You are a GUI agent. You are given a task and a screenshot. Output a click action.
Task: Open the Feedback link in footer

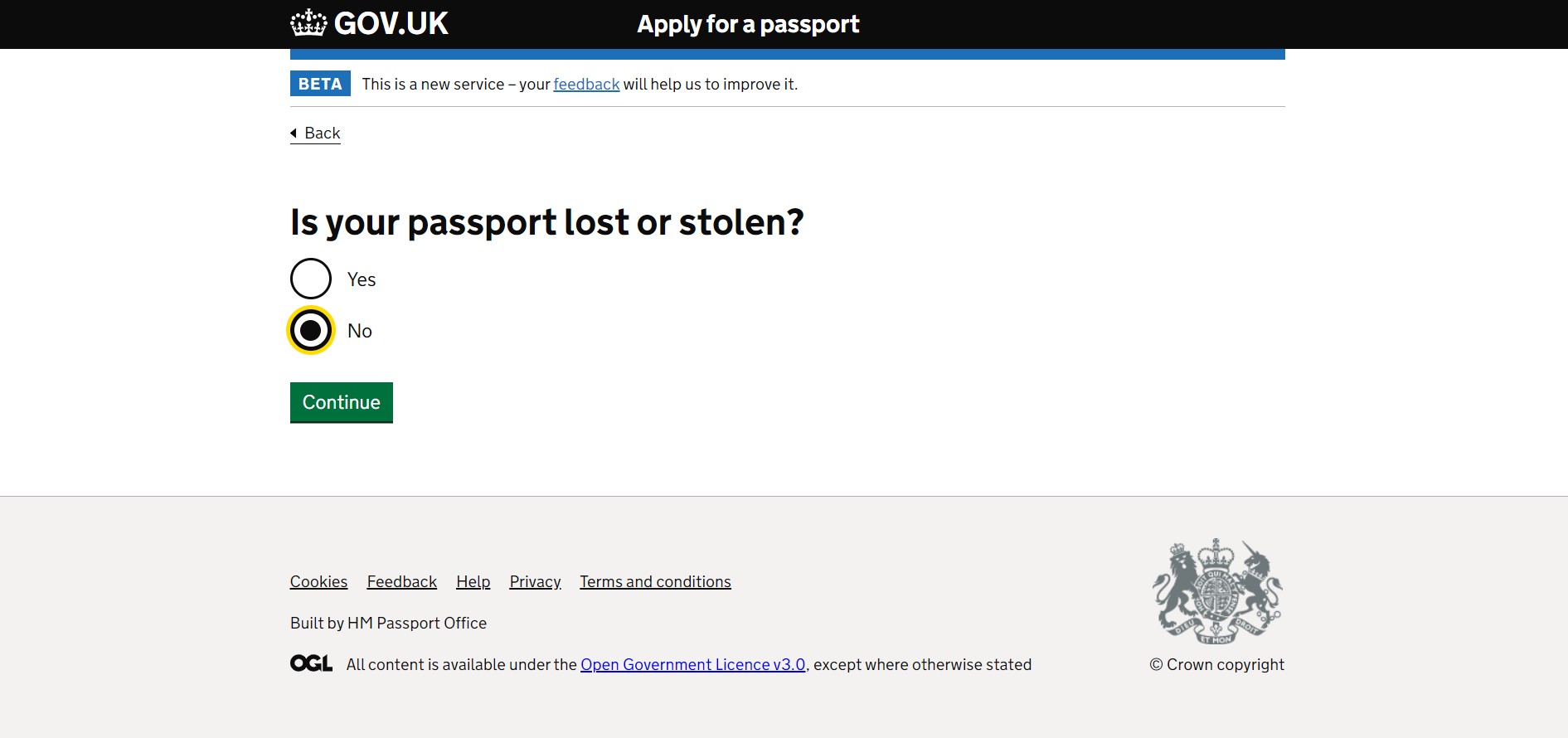click(x=401, y=581)
